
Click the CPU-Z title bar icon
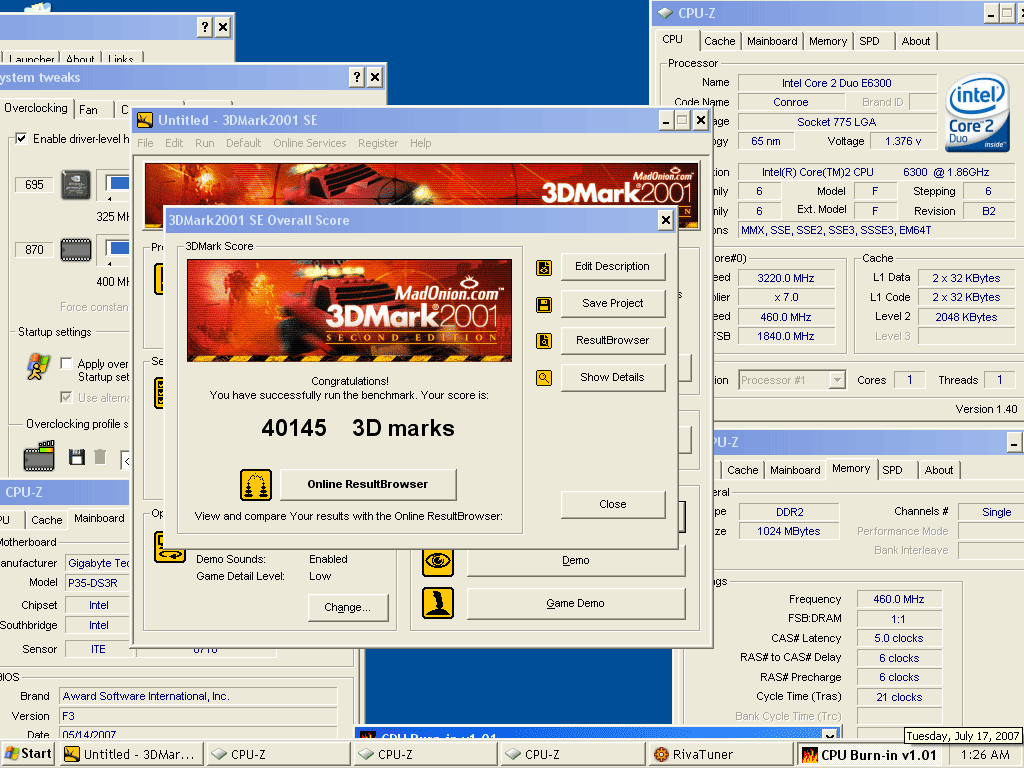tap(665, 13)
